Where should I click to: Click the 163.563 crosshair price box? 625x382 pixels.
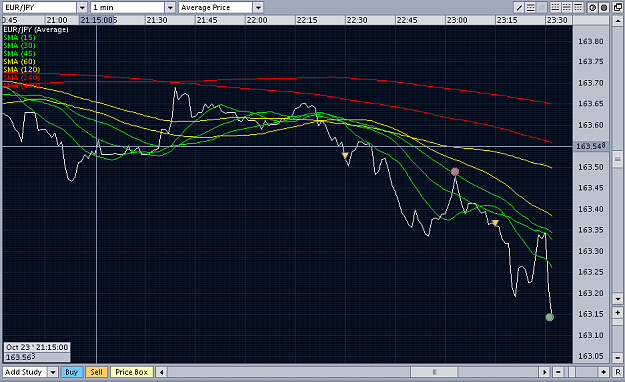tap(37, 357)
